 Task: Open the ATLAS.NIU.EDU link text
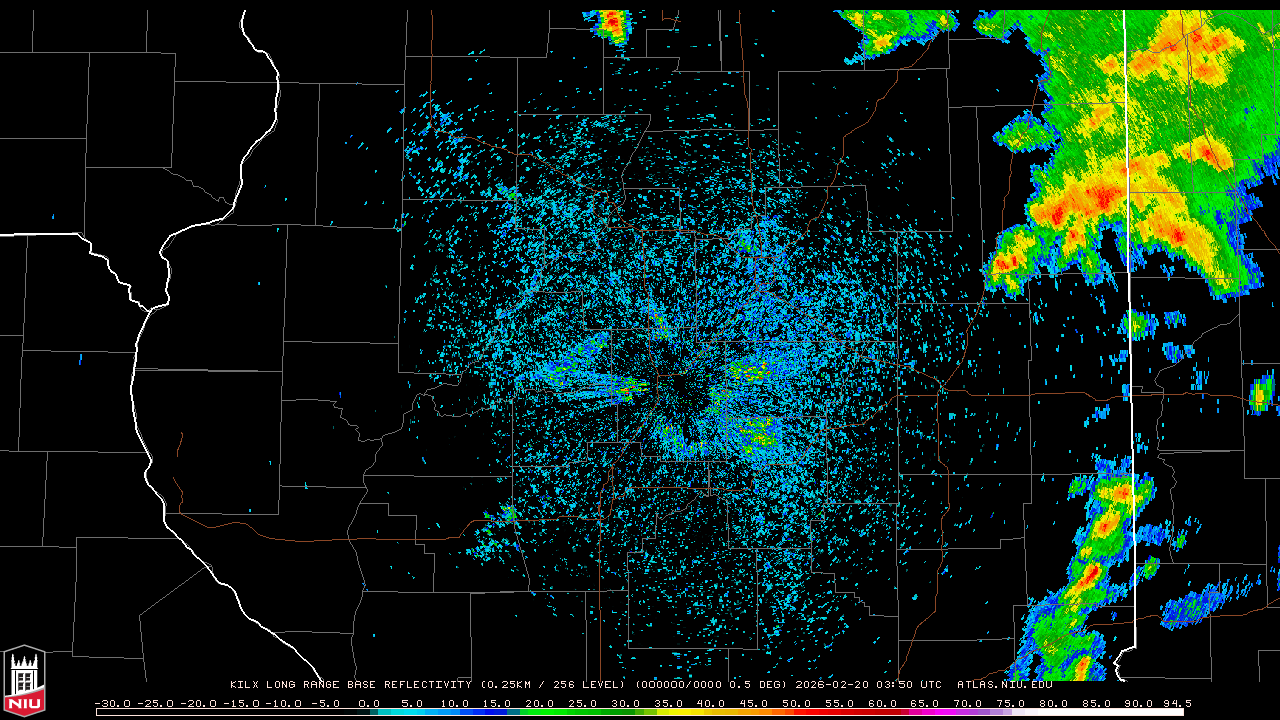tap(1004, 685)
